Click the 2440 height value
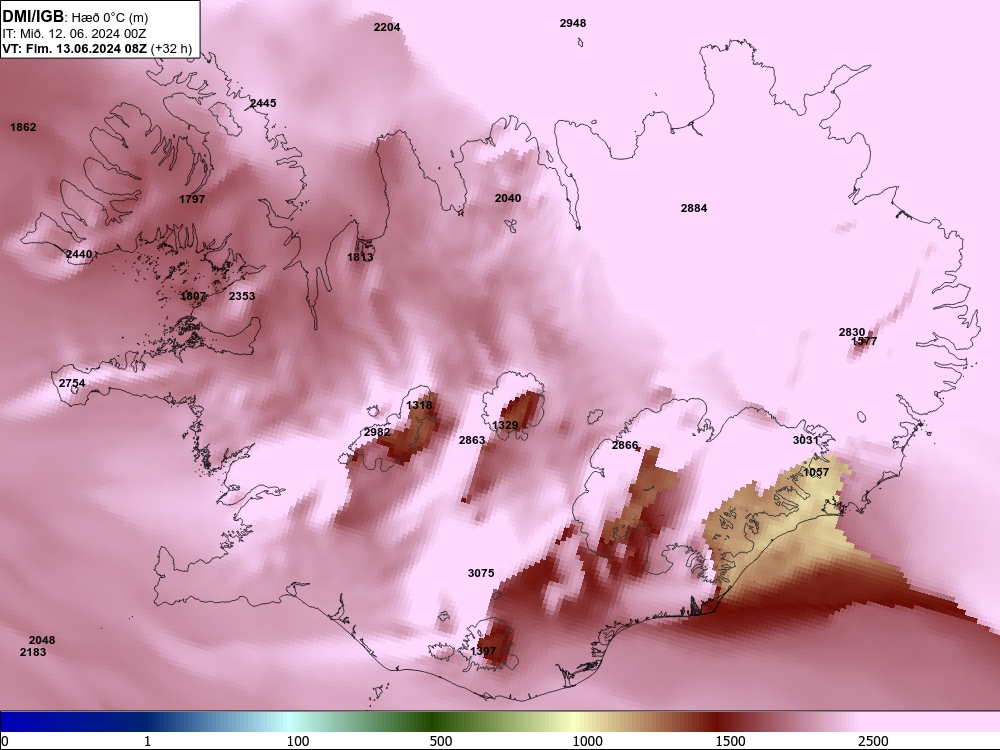 tap(79, 254)
